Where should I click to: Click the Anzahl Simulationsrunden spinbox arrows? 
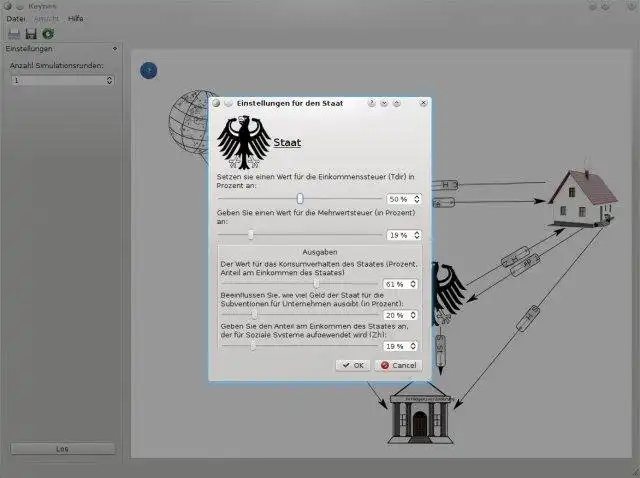coord(109,80)
